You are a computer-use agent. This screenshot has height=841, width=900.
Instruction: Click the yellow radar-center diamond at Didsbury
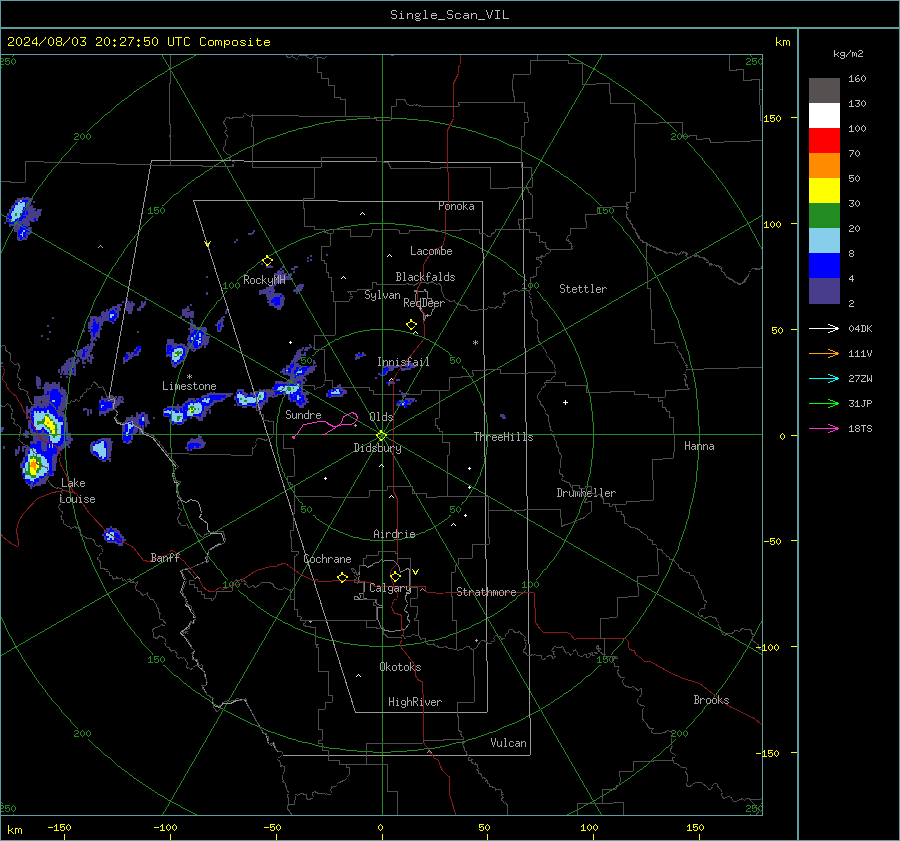click(382, 436)
